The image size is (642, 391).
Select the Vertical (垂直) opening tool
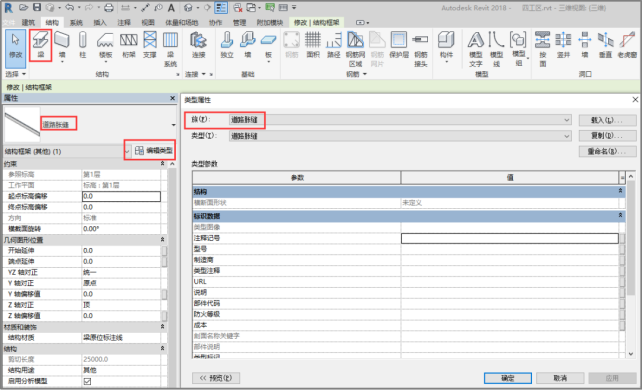click(x=606, y=45)
